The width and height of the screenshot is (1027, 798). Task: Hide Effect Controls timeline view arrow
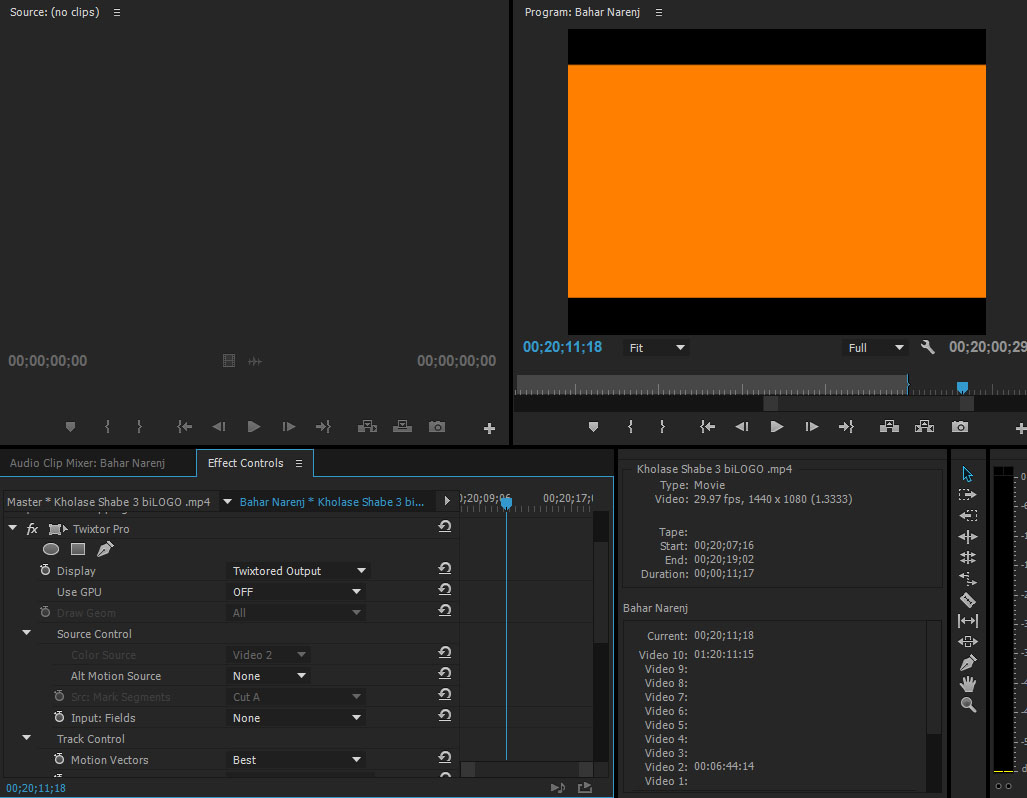click(447, 501)
